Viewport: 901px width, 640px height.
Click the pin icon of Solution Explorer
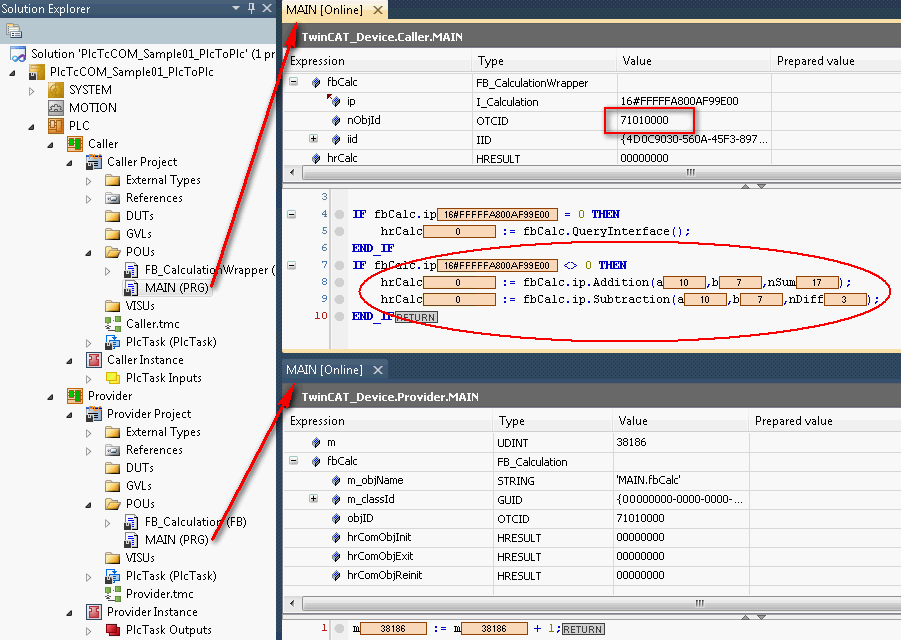252,8
